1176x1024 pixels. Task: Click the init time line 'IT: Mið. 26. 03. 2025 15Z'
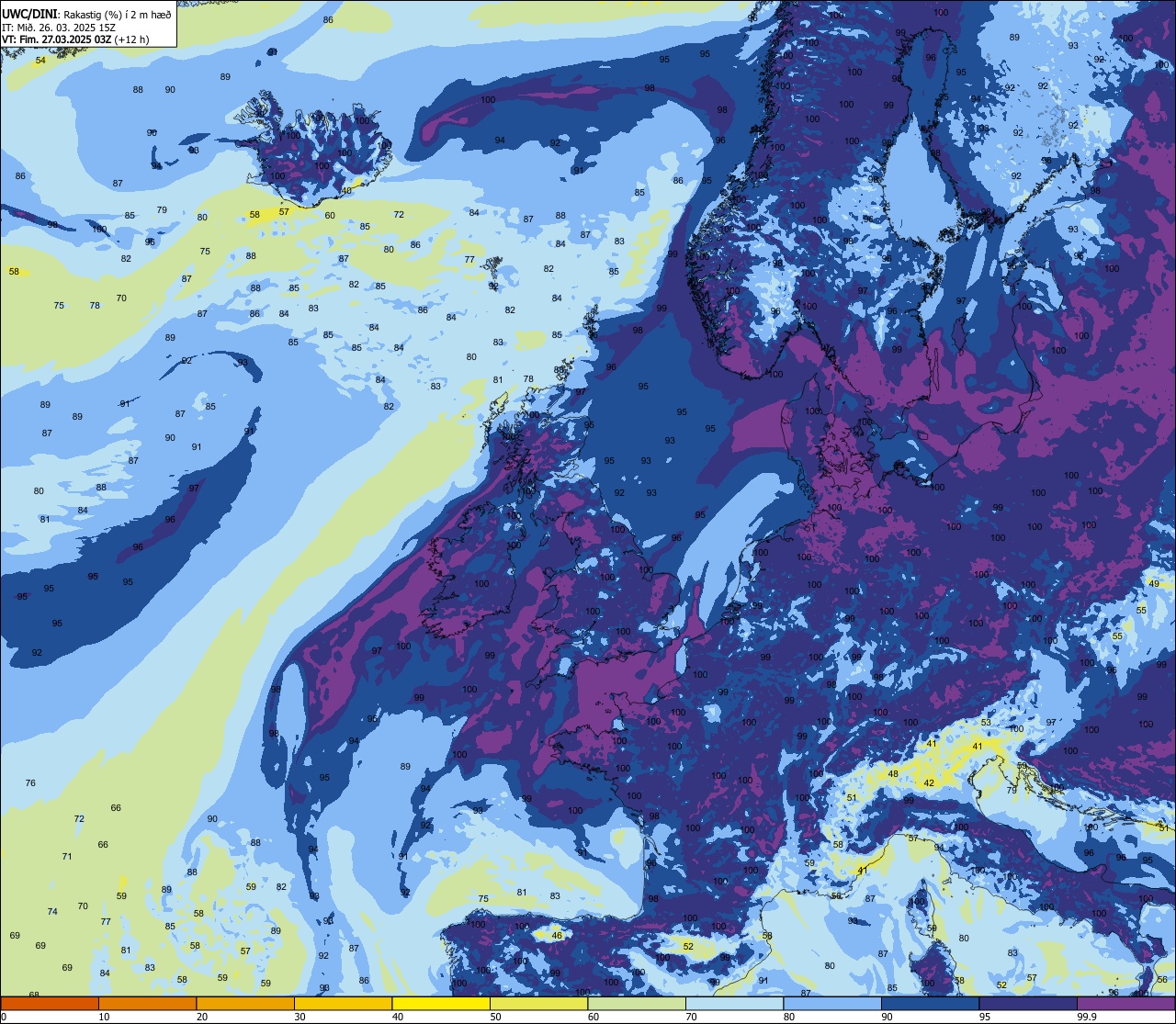click(58, 28)
